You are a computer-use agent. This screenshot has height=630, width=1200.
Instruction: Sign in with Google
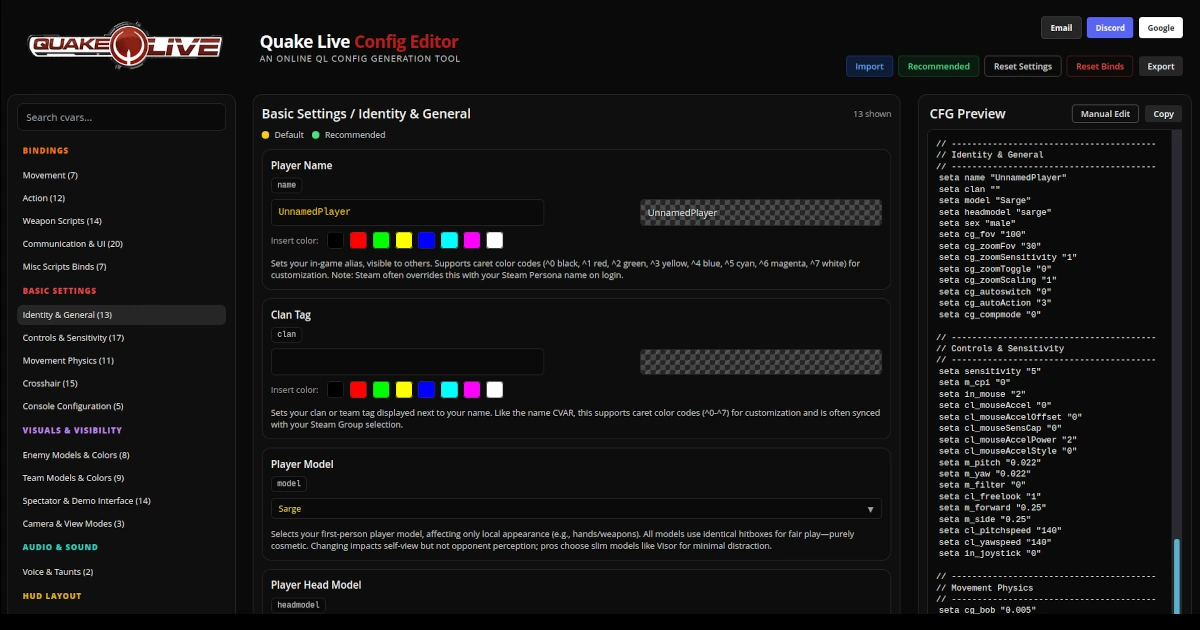(x=1161, y=28)
